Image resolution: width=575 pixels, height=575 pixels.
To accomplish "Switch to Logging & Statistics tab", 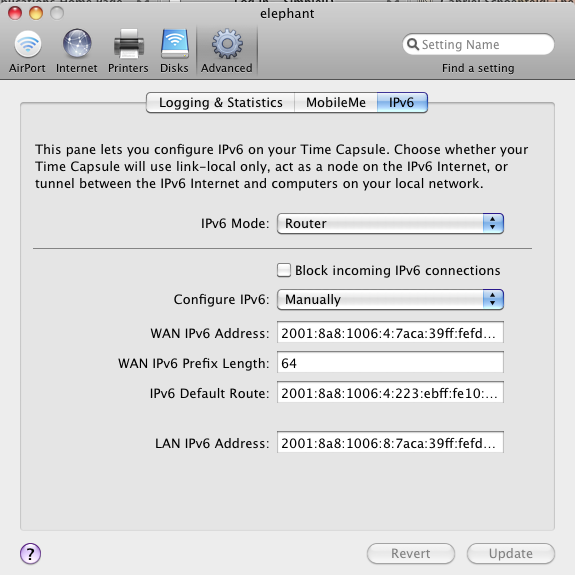I will click(220, 102).
